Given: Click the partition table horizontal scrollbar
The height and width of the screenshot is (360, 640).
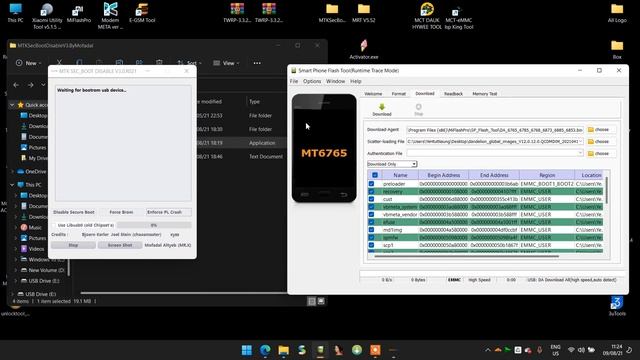Looking at the screenshot, I should (466, 256).
